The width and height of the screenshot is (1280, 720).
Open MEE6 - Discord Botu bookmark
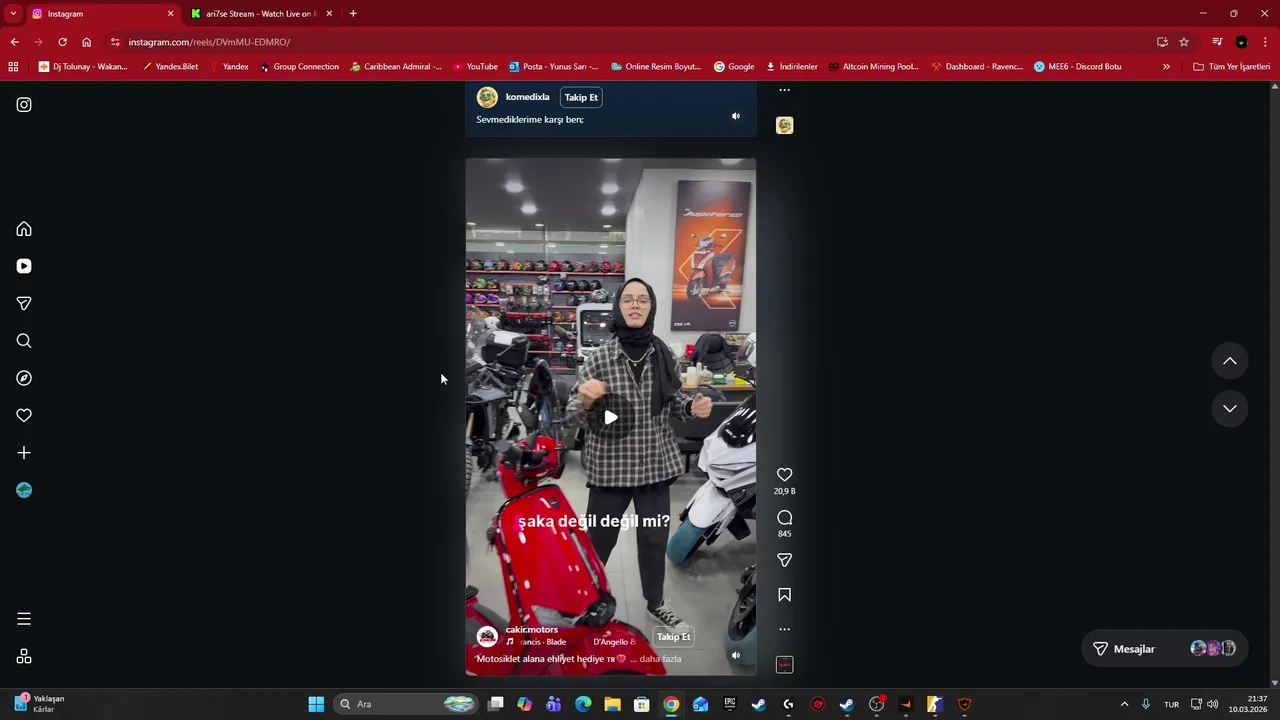point(1078,67)
